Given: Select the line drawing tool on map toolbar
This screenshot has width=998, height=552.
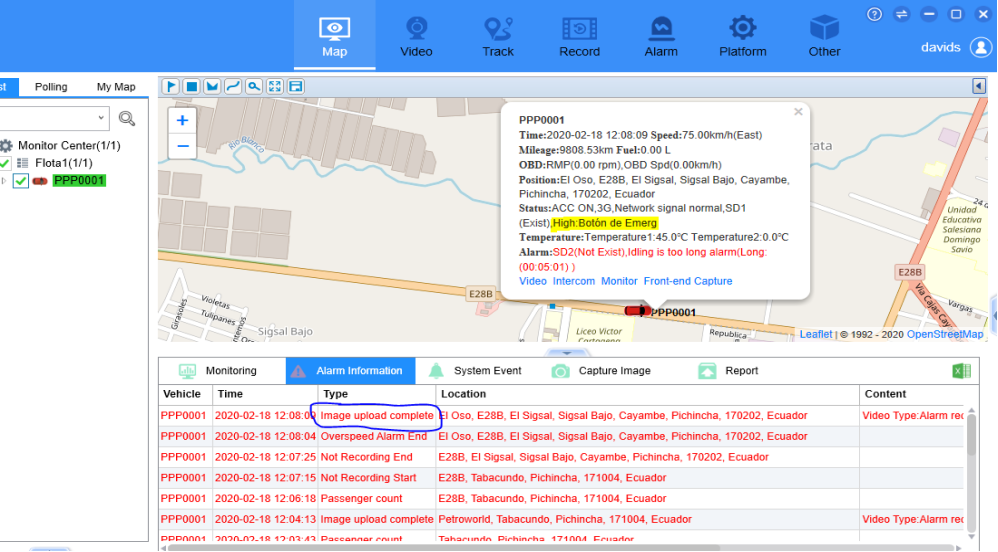Looking at the screenshot, I should [x=233, y=86].
